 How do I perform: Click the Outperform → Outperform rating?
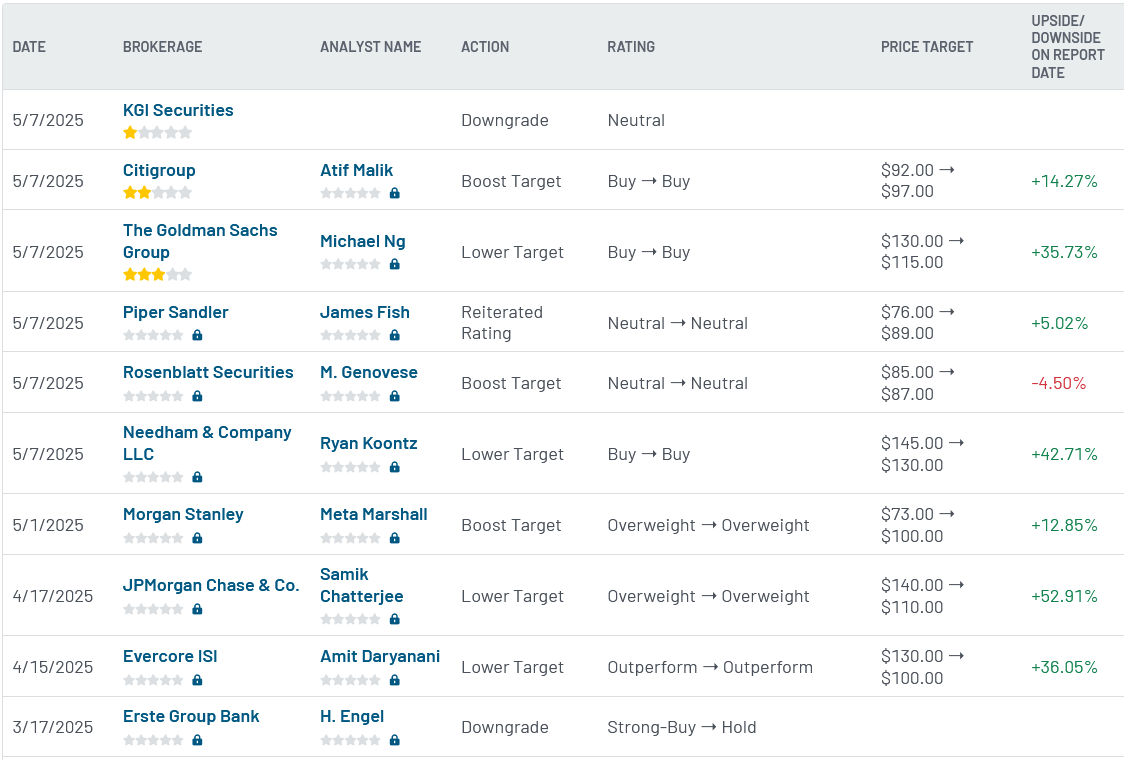[710, 668]
